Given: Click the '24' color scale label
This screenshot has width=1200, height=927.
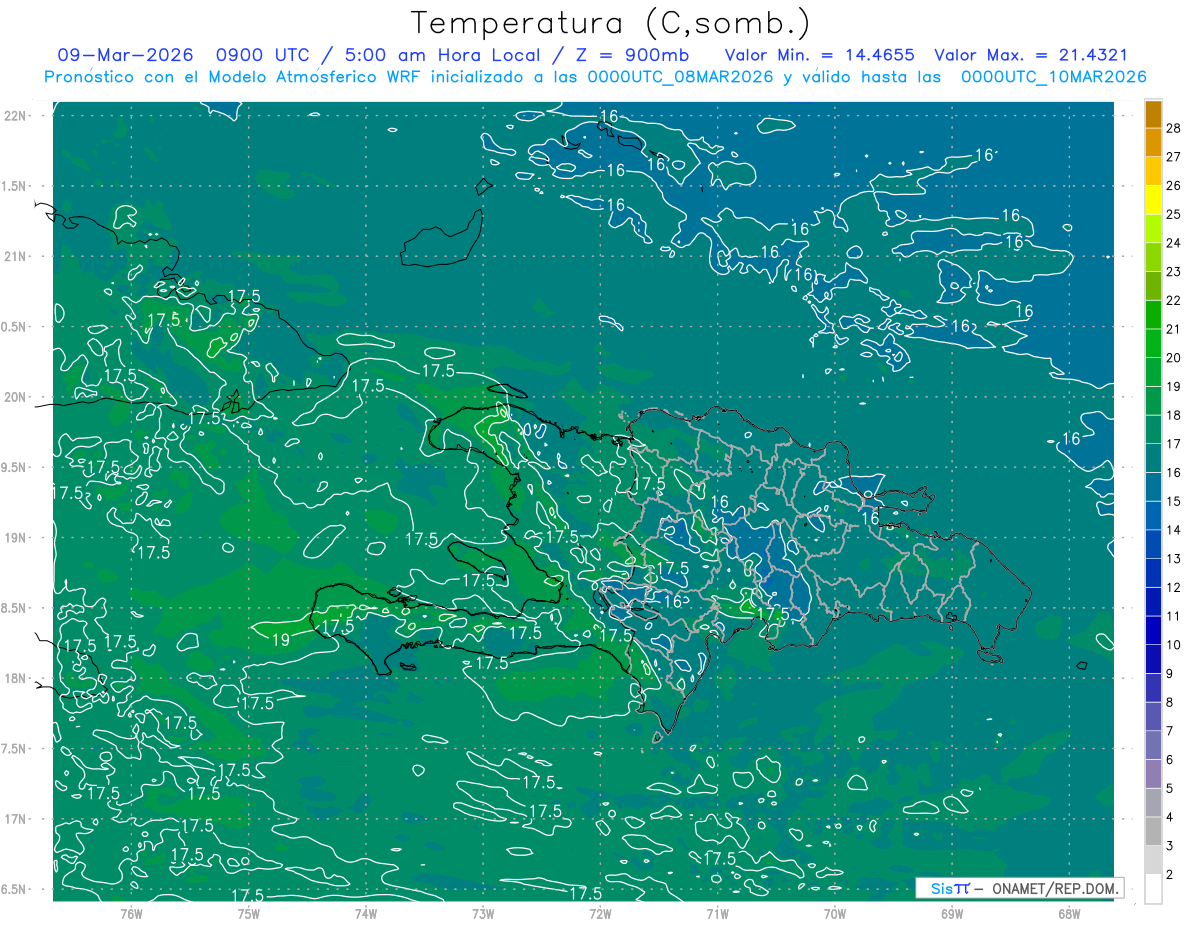Looking at the screenshot, I should click(x=1174, y=243).
